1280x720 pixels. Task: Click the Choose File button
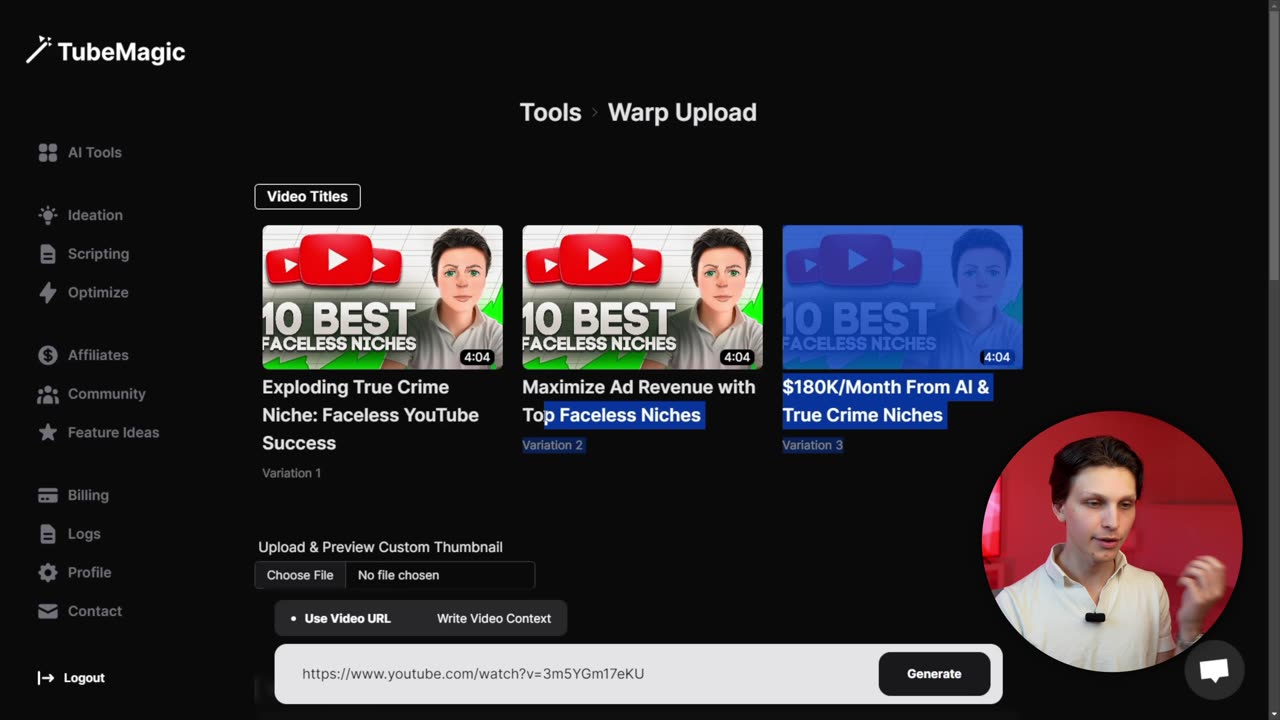click(300, 575)
